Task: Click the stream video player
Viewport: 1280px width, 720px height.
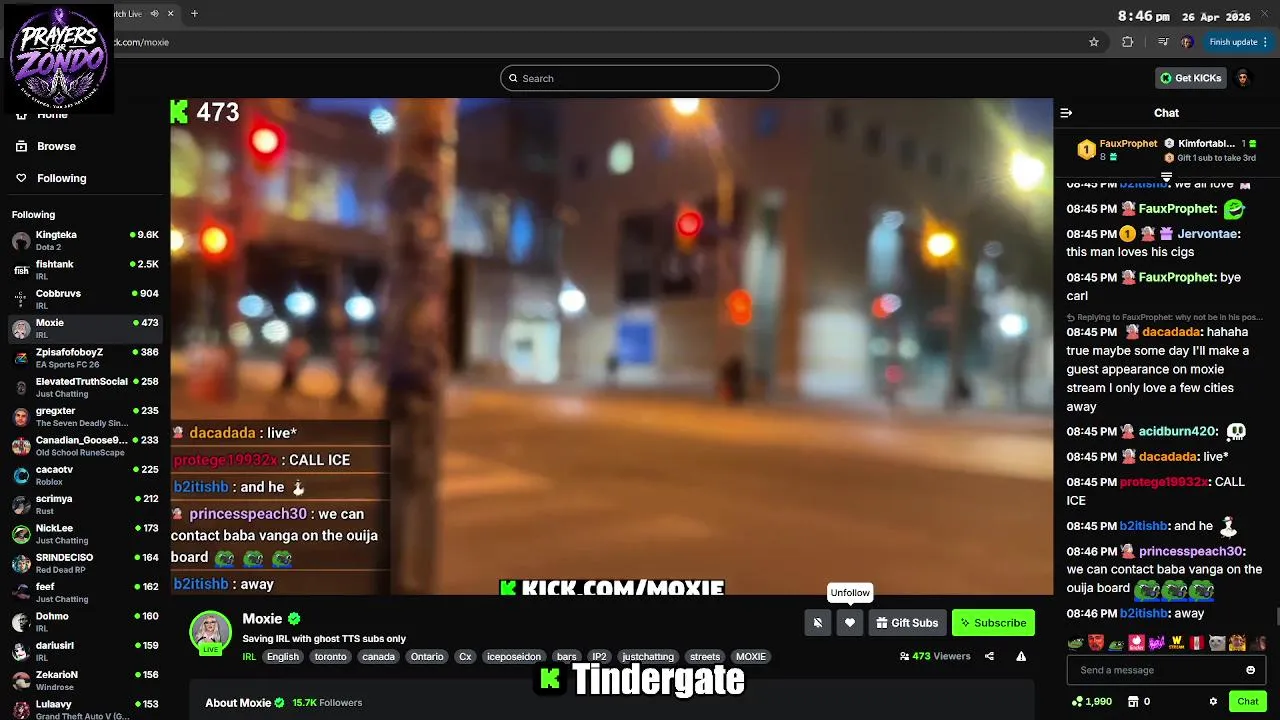Action: 611,346
